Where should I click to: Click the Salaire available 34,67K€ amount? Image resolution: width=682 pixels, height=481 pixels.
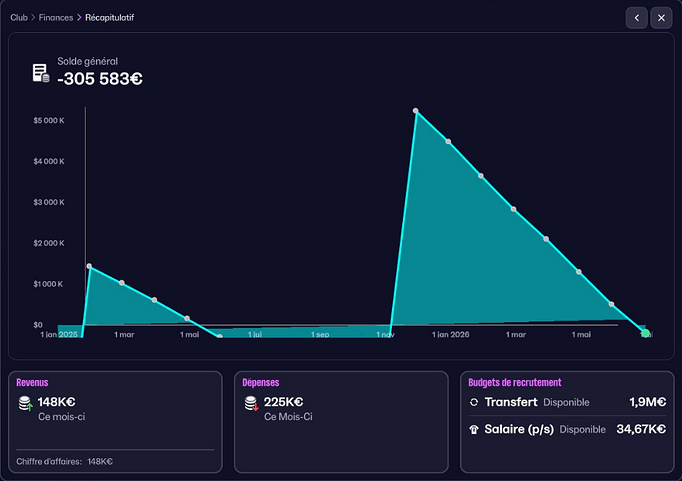(x=641, y=429)
